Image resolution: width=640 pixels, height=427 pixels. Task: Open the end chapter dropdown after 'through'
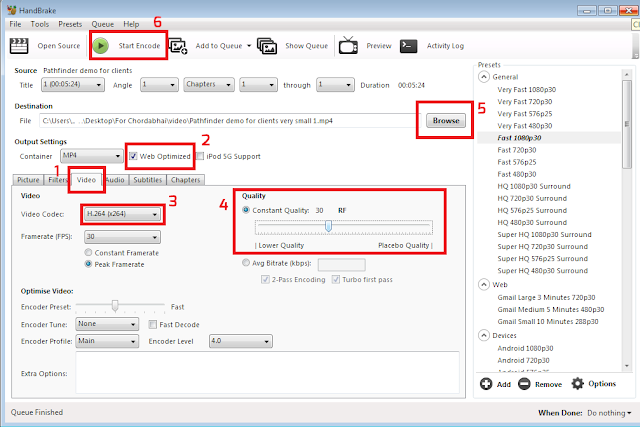[x=335, y=85]
